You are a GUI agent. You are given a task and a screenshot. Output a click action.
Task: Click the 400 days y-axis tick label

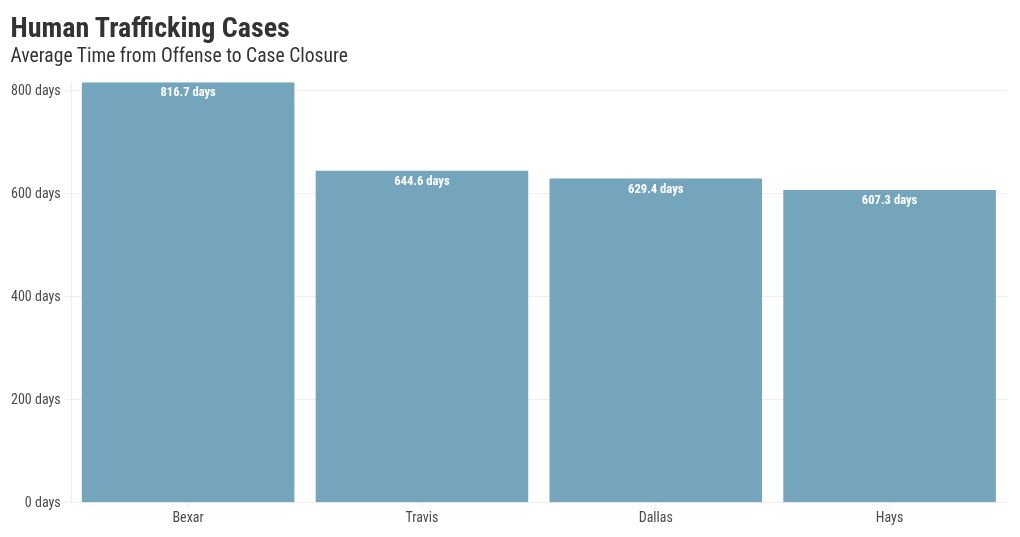pos(36,296)
